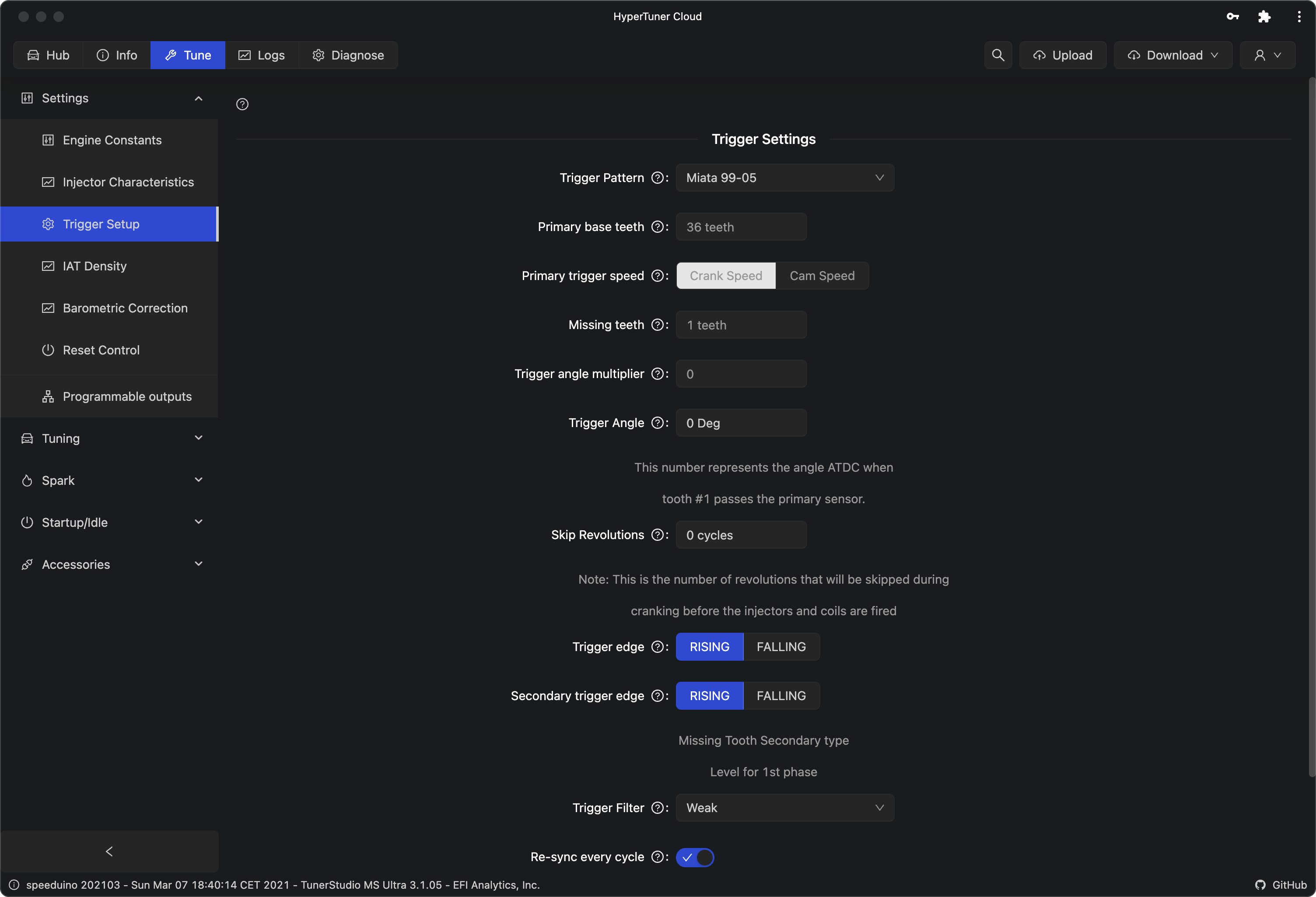Open the Trigger Filter dropdown
This screenshot has height=897, width=1316.
click(x=785, y=807)
